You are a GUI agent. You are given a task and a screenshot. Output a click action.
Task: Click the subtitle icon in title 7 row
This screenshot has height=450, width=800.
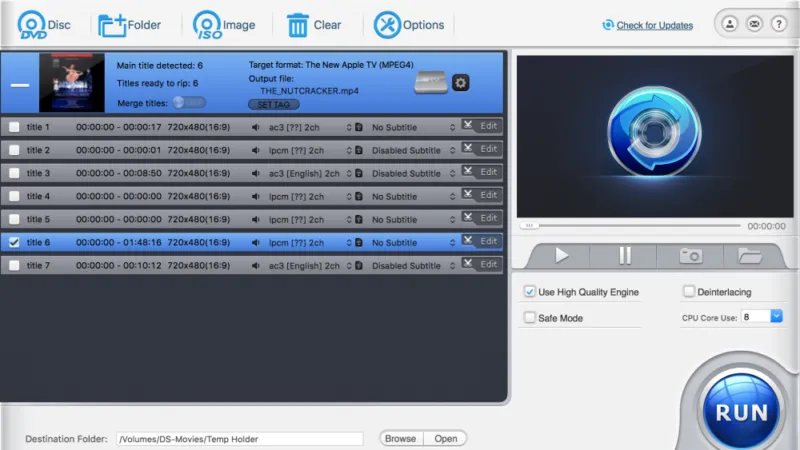(359, 265)
